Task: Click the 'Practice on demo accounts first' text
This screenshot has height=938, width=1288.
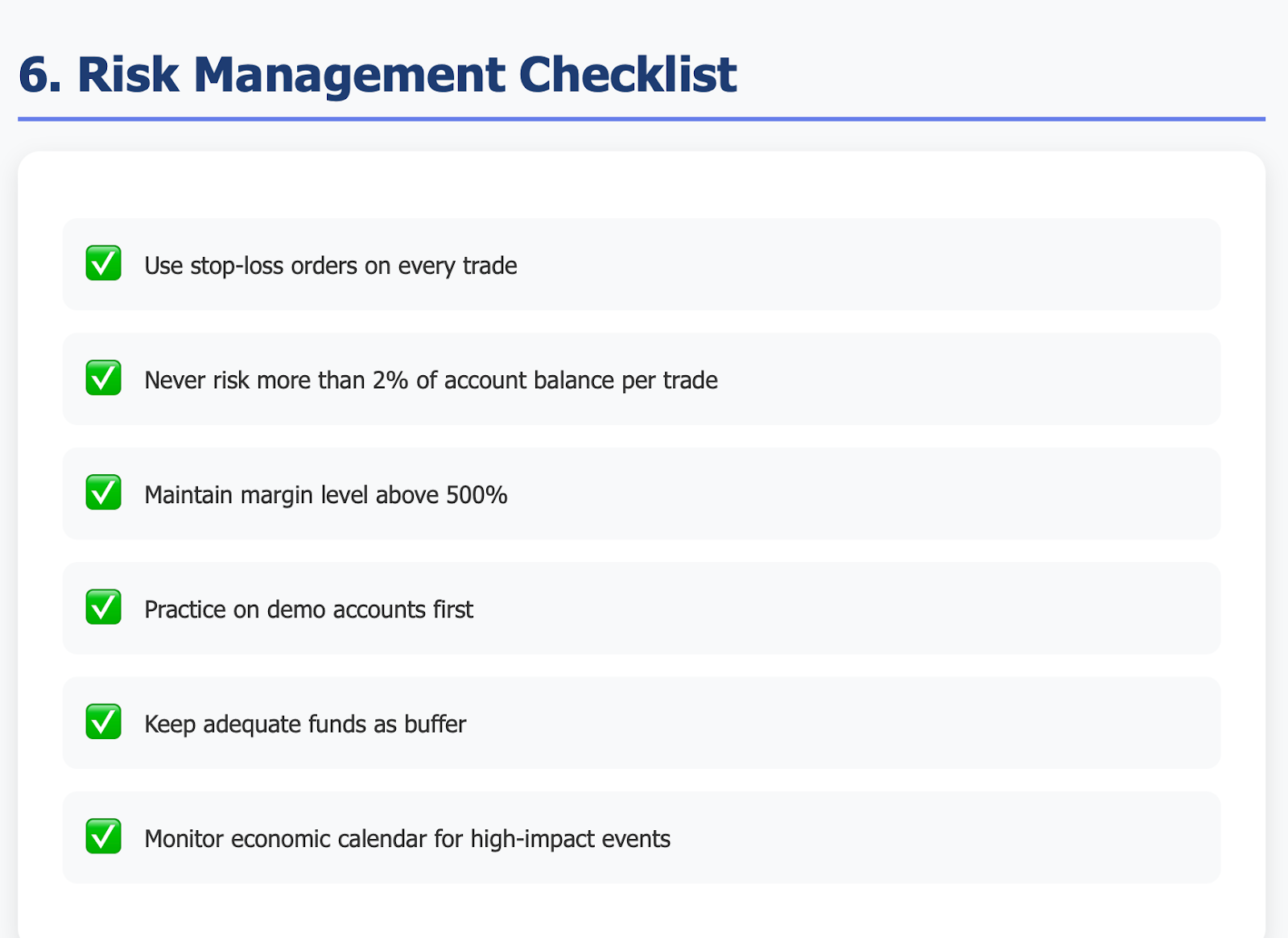Action: click(308, 609)
